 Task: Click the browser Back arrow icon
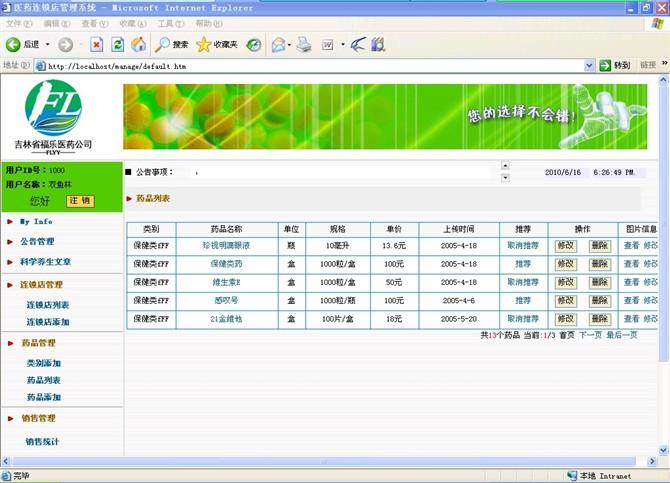pos(14,44)
